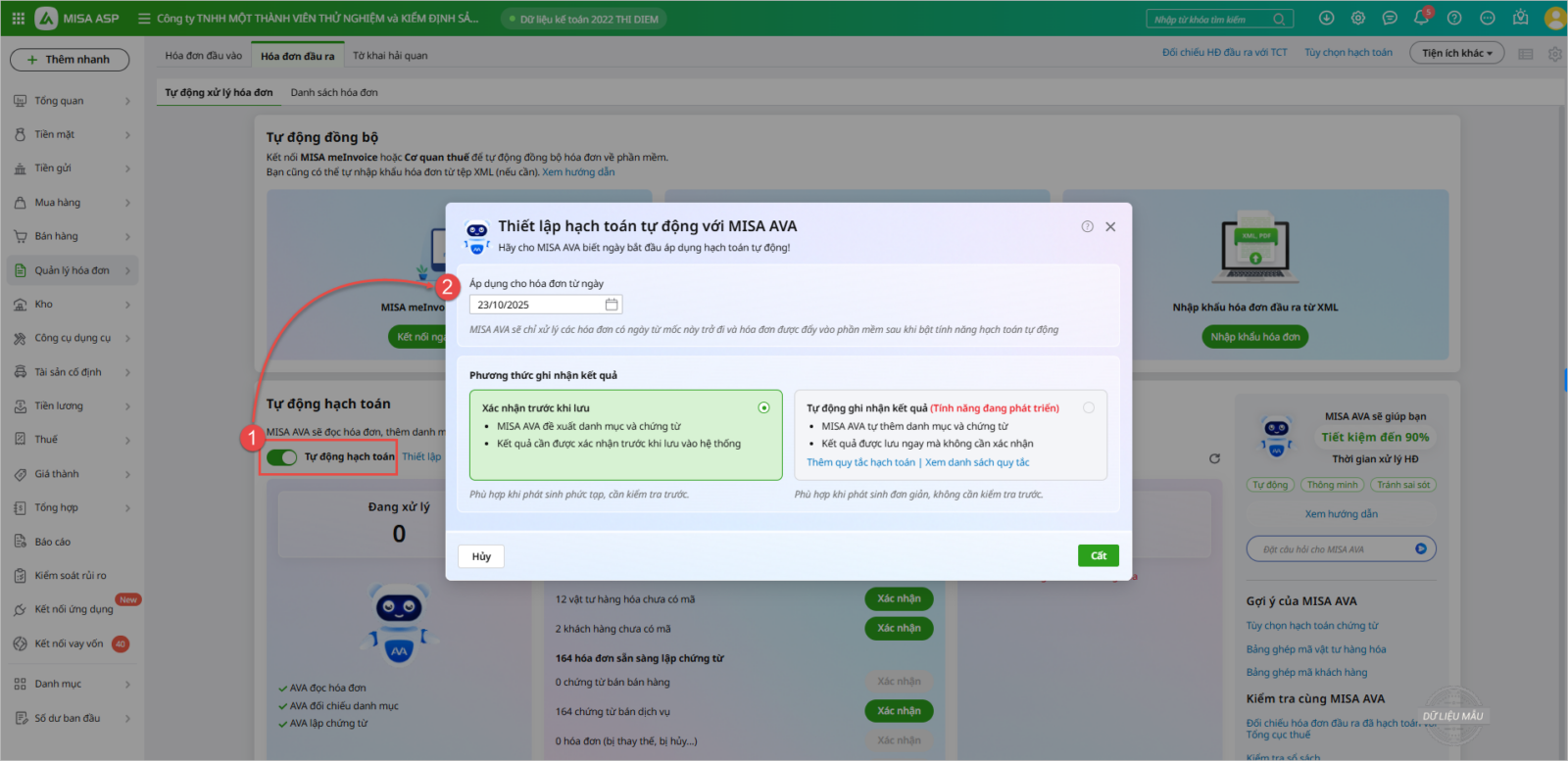
Task: Click the notification bell icon
Action: [x=1421, y=19]
